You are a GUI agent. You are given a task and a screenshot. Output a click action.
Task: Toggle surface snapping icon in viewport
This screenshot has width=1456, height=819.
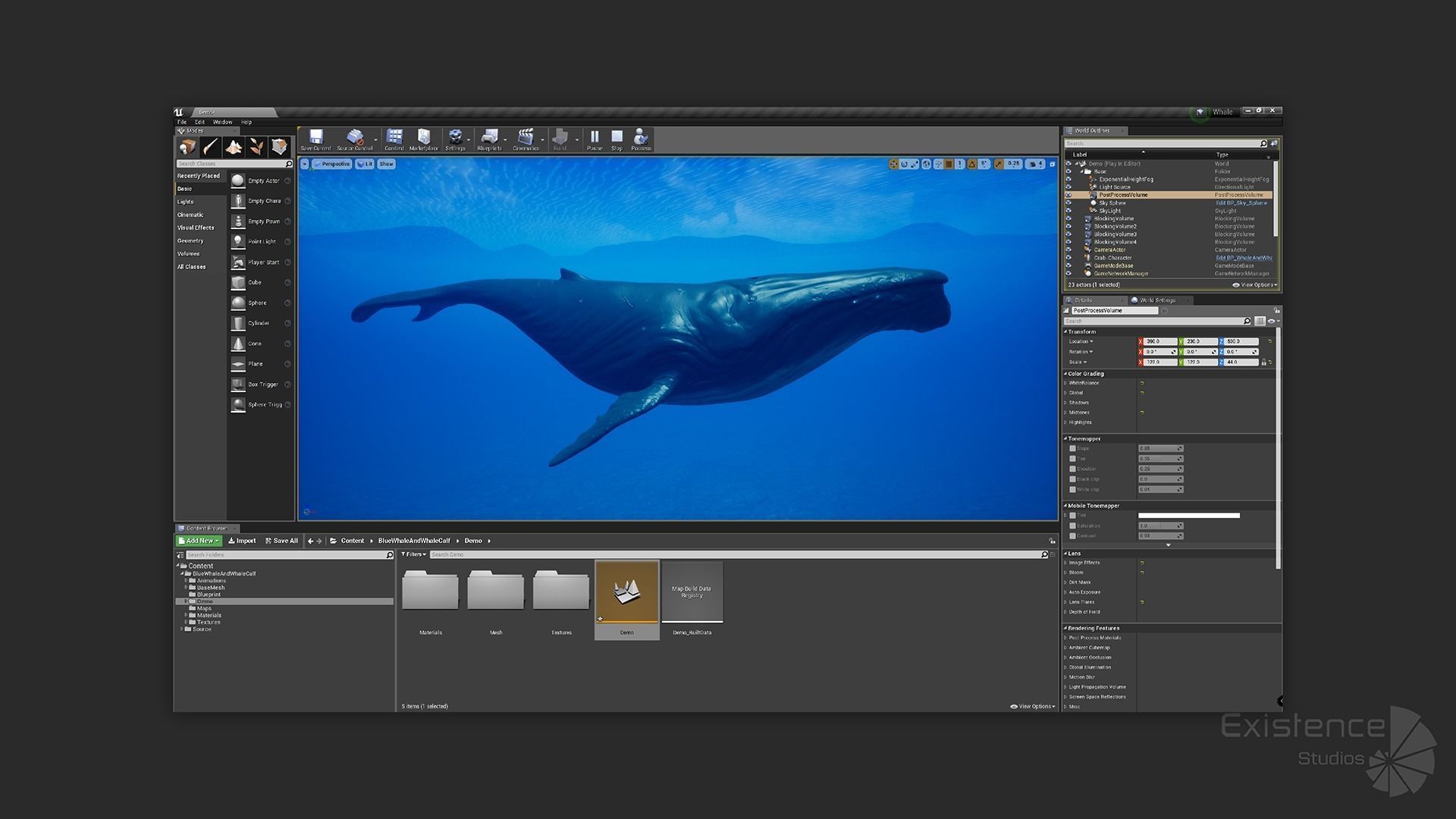938,164
